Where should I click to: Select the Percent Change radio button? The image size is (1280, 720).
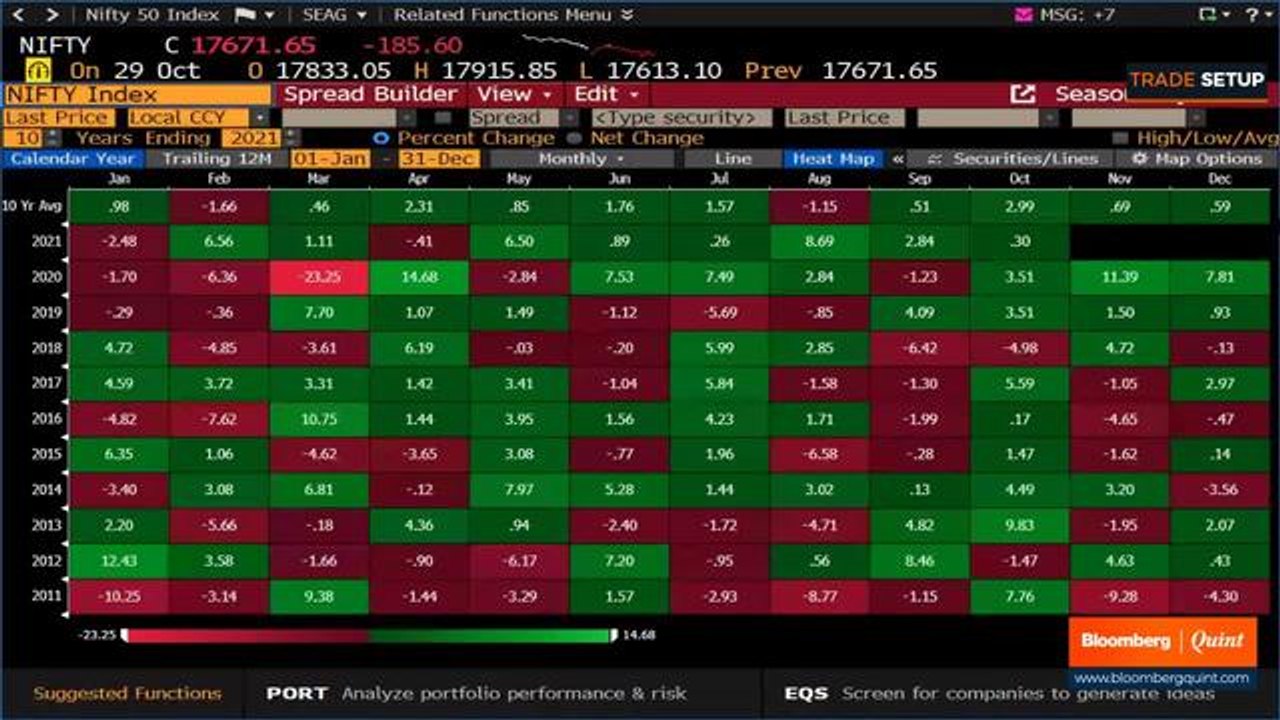380,138
